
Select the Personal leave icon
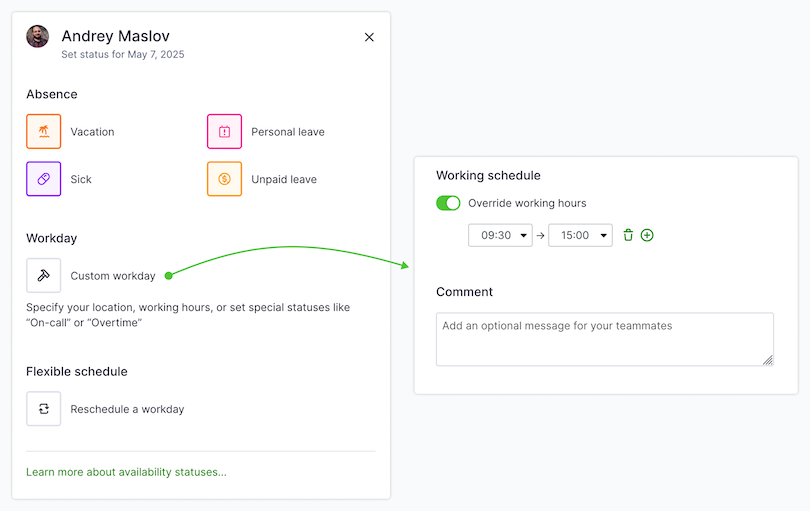224,132
